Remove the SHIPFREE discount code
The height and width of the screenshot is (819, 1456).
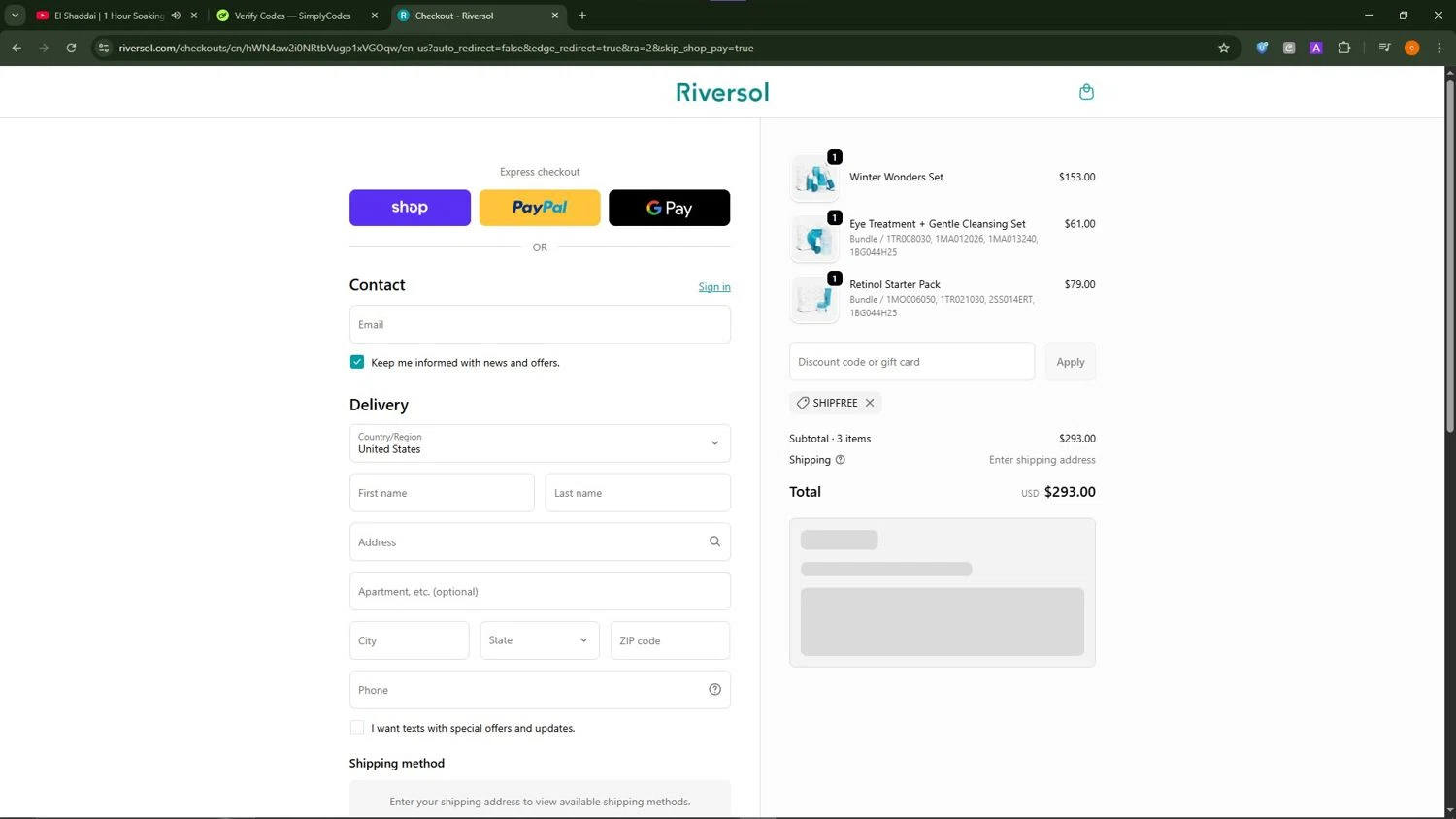(870, 403)
